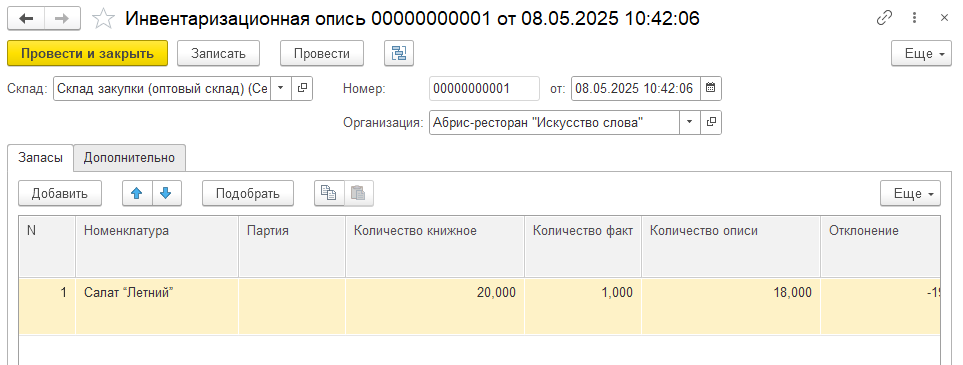Screen dimensions: 963x365
Task: Open the calendar picker for date field
Action: pos(711,88)
